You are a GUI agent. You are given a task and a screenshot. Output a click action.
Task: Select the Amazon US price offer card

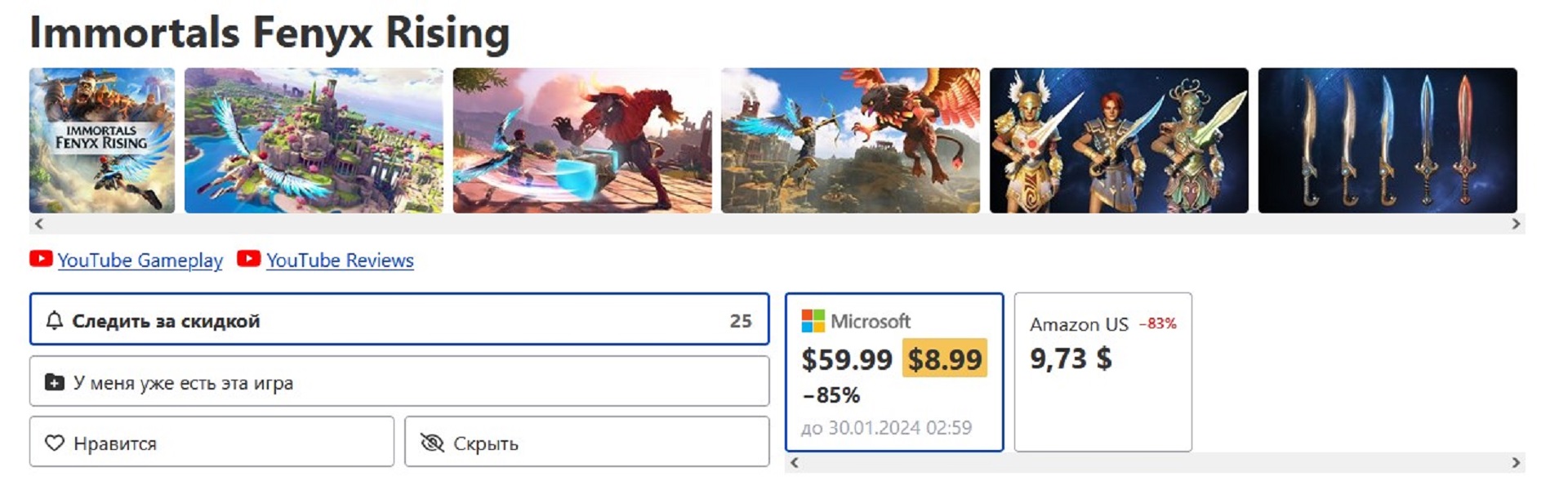point(1102,372)
